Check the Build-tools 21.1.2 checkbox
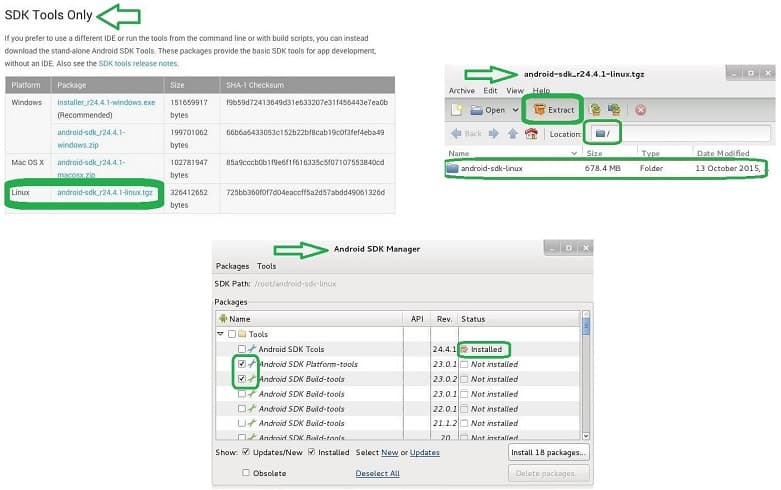 242,423
